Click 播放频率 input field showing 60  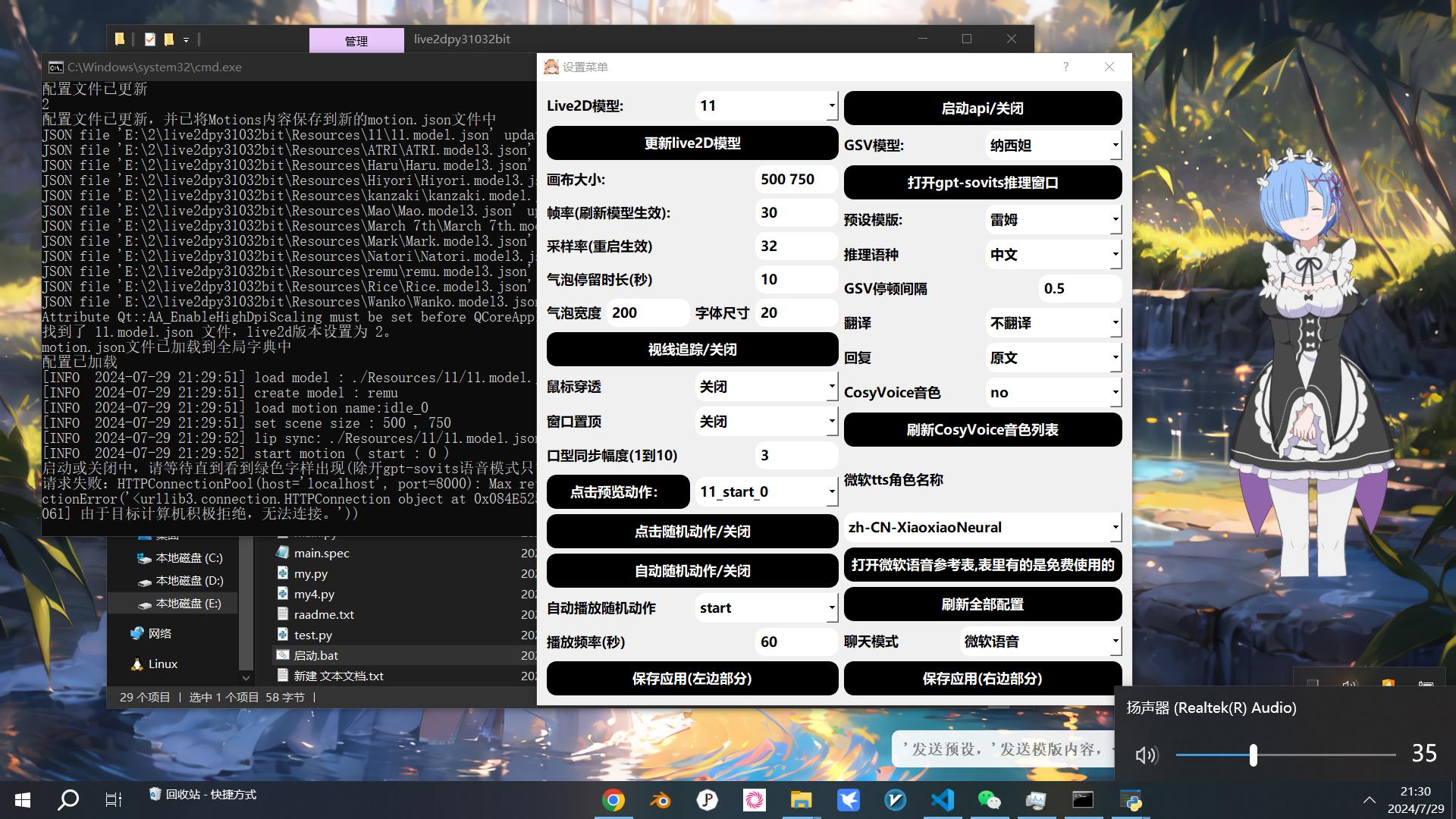point(796,642)
